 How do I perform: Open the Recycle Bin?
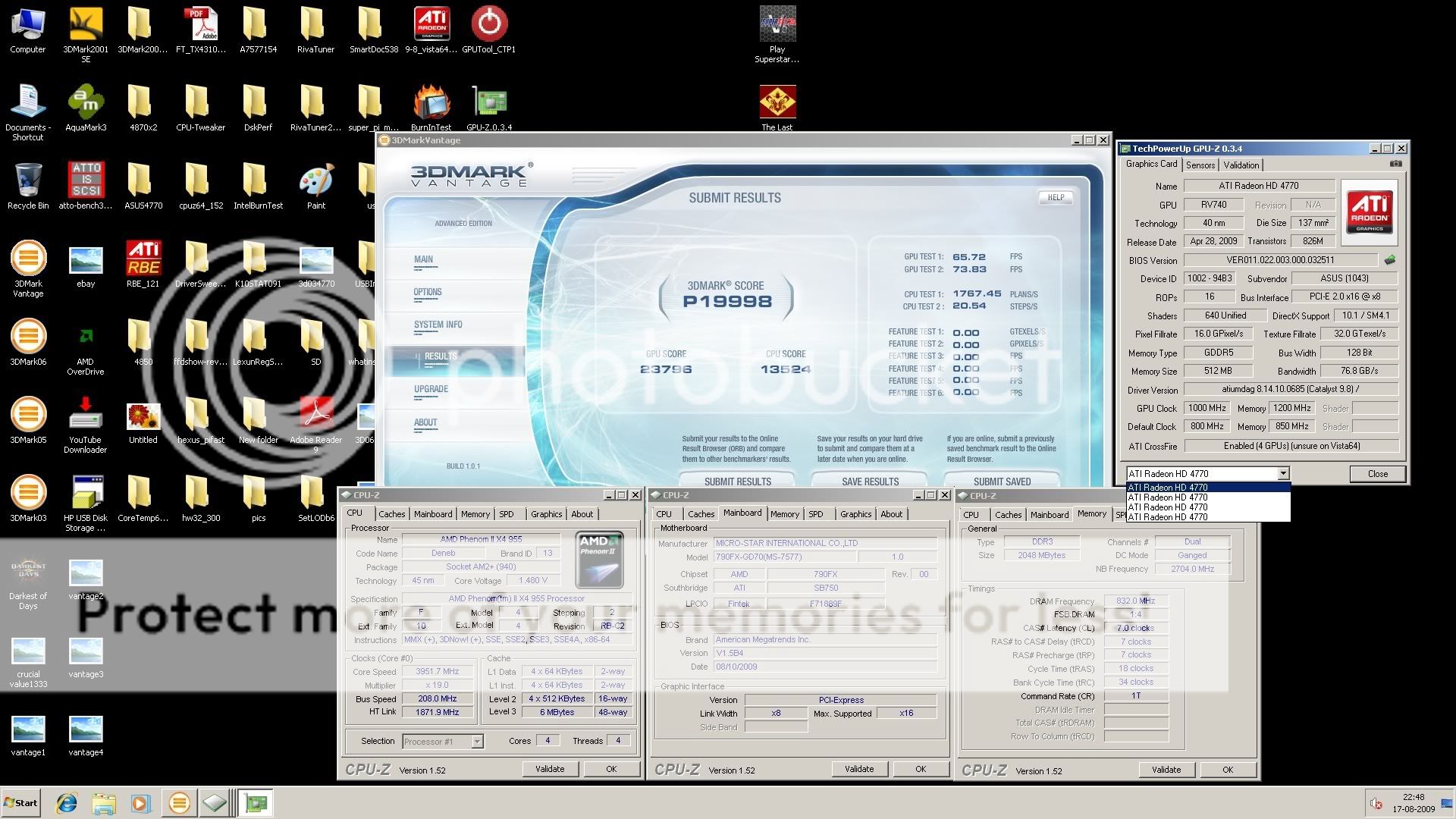pos(28,187)
